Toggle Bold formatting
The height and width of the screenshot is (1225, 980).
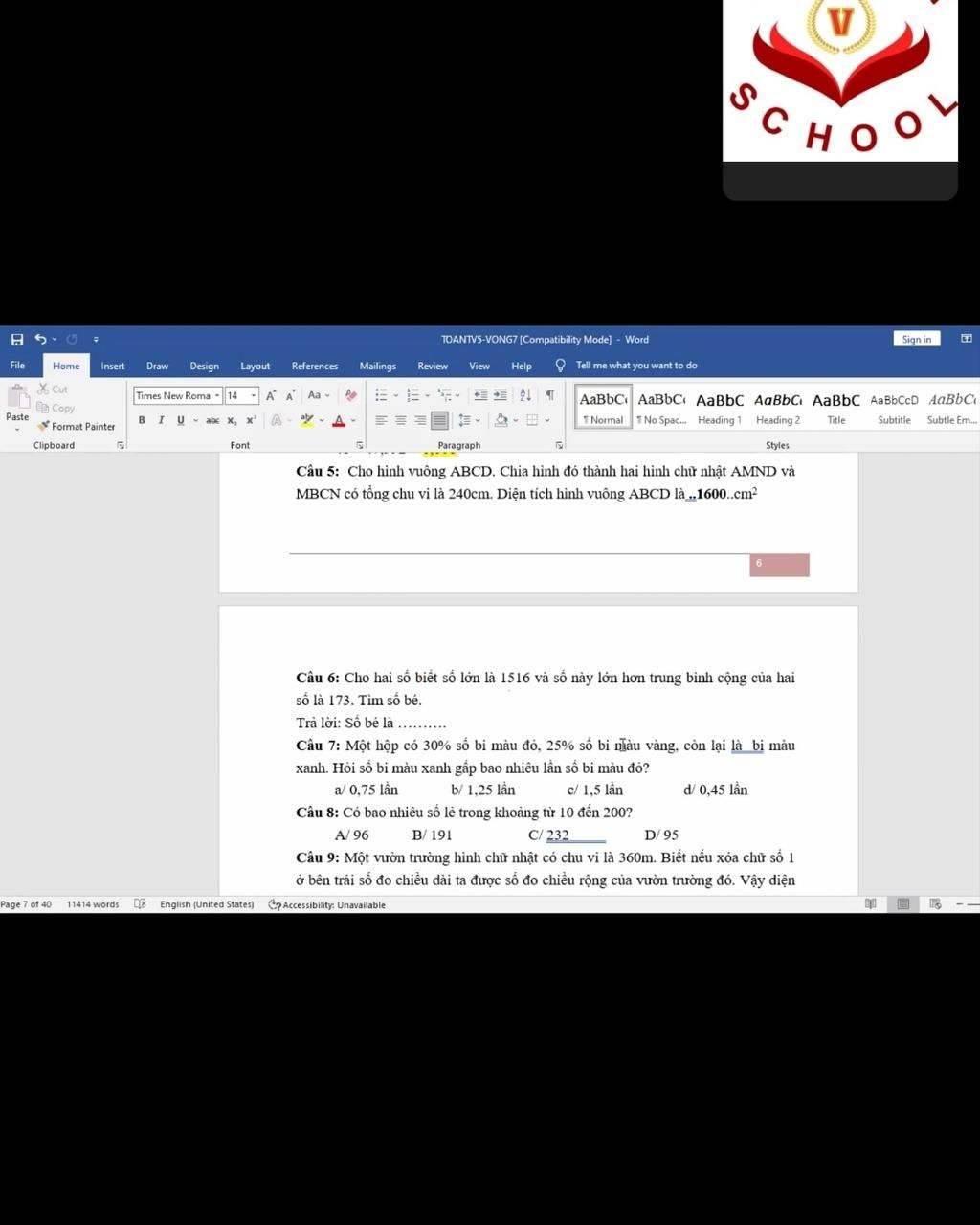pyautogui.click(x=142, y=420)
